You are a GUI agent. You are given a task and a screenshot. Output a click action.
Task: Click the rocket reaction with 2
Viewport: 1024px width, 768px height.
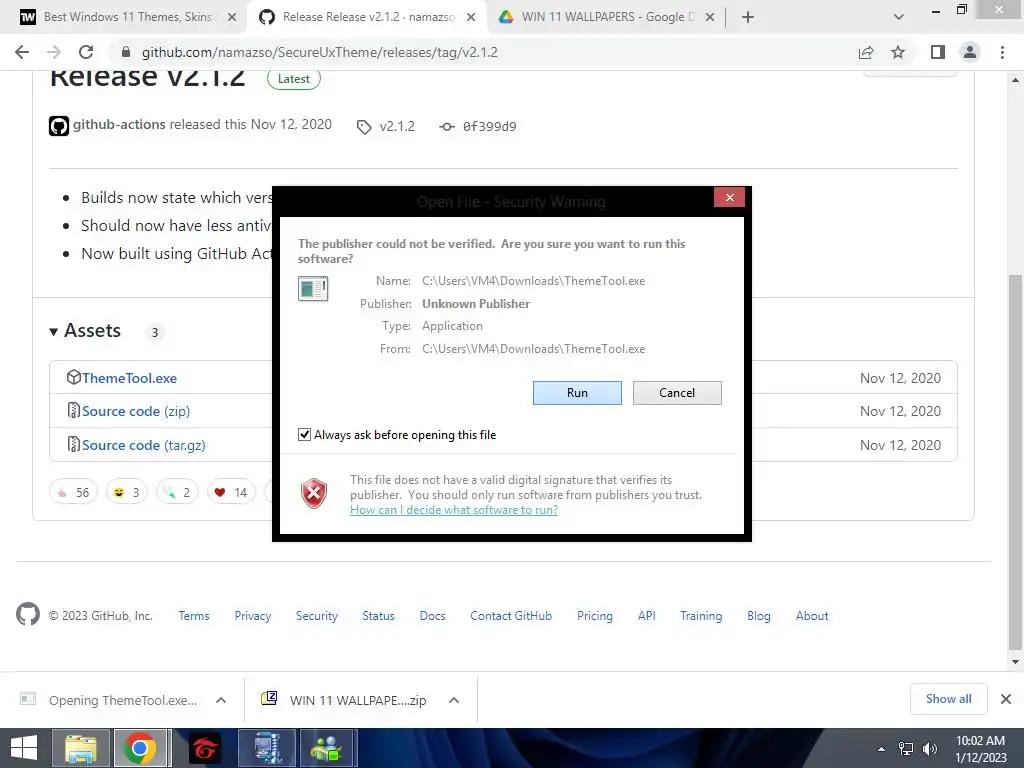coord(177,492)
